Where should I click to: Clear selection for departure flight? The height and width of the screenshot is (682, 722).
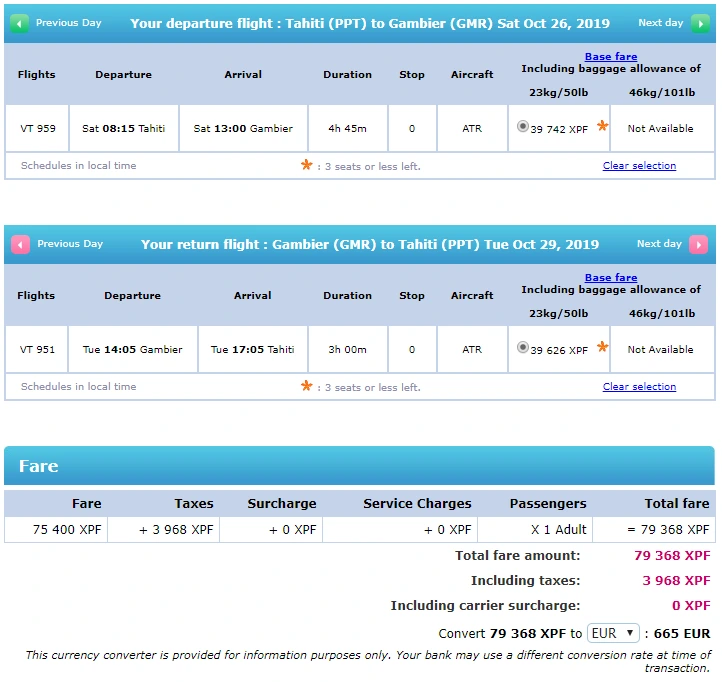click(x=639, y=166)
